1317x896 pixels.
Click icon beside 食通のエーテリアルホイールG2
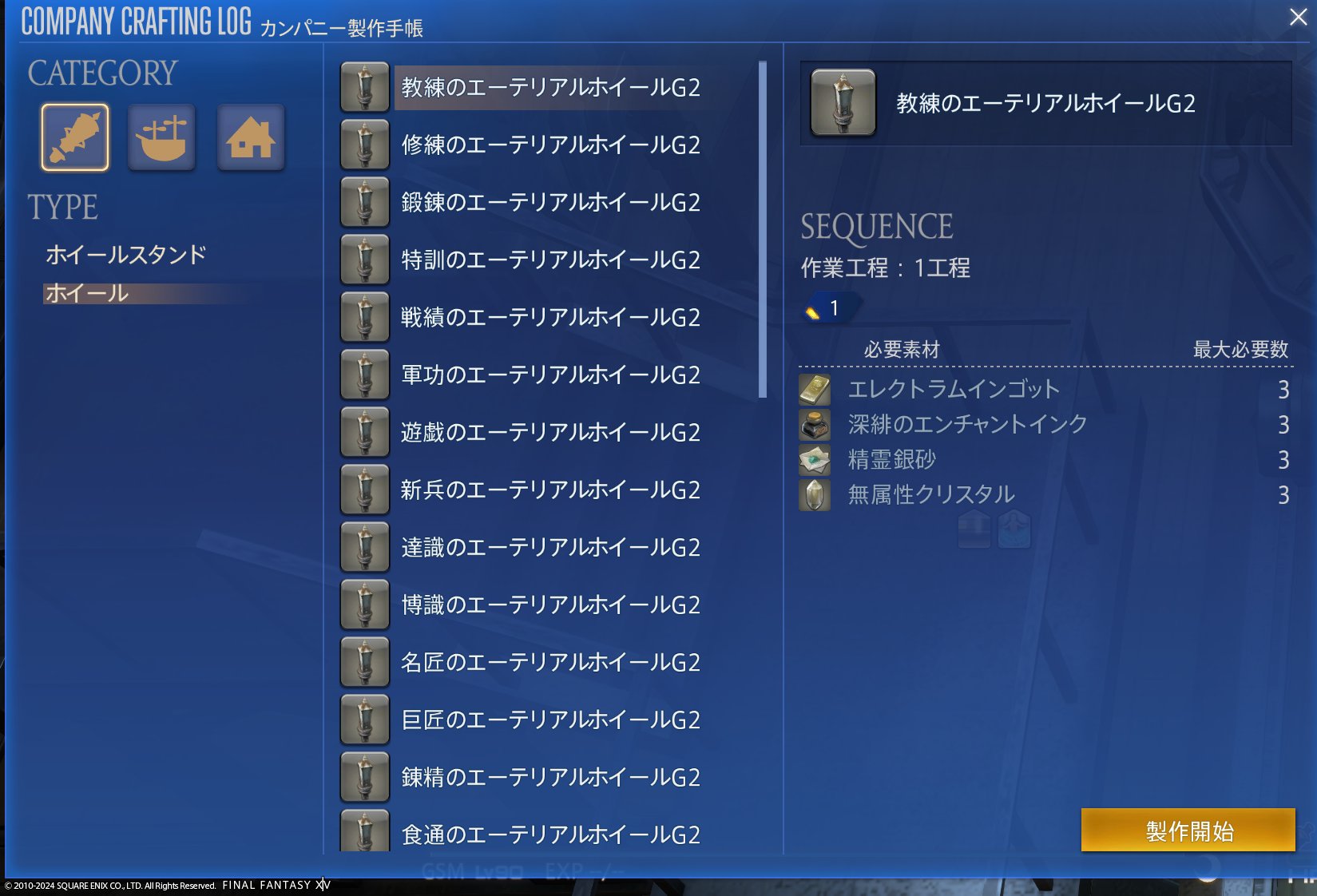tap(365, 831)
